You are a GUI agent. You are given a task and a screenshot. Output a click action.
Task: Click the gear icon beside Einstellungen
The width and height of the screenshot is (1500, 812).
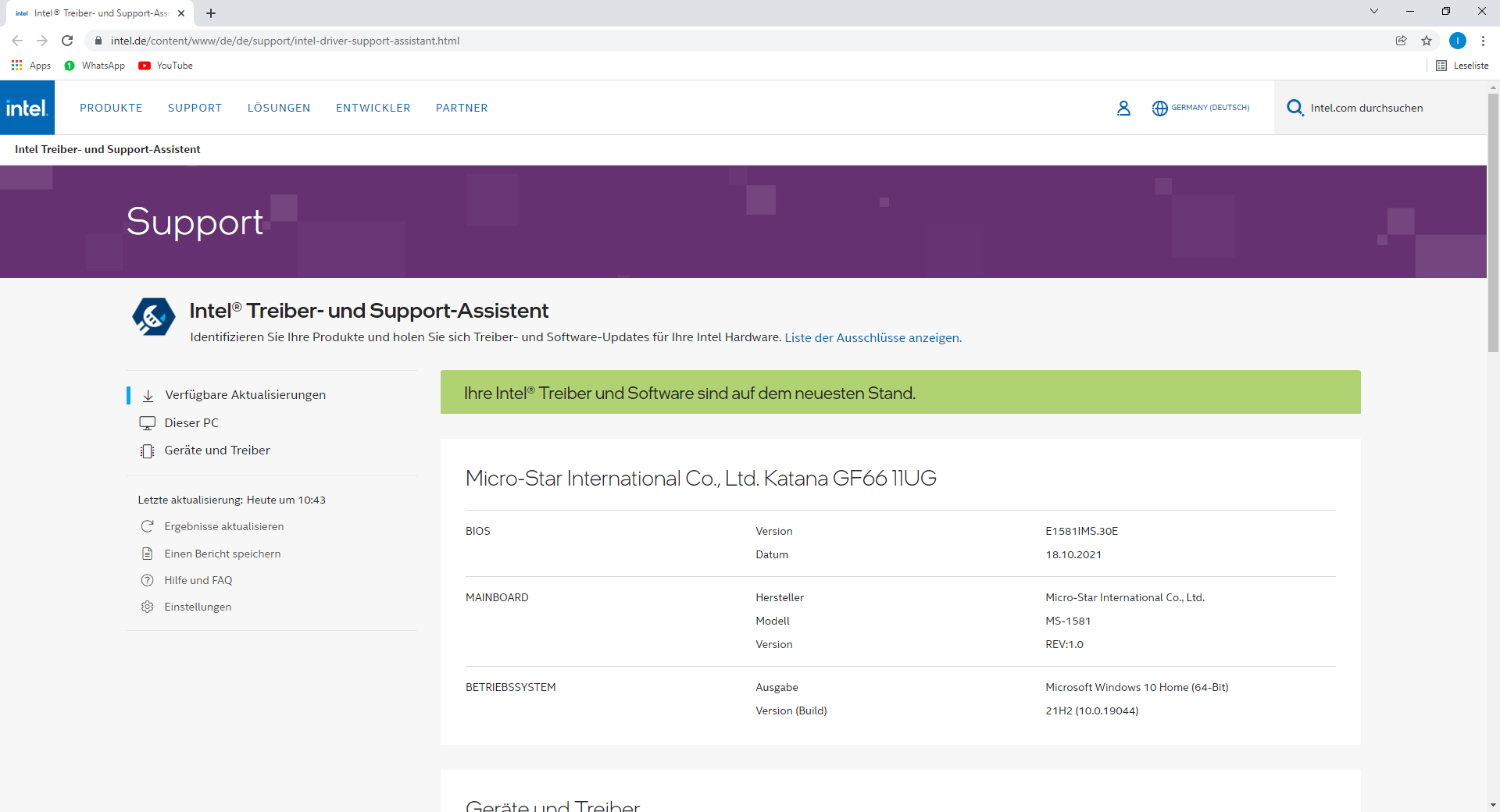pyautogui.click(x=147, y=607)
